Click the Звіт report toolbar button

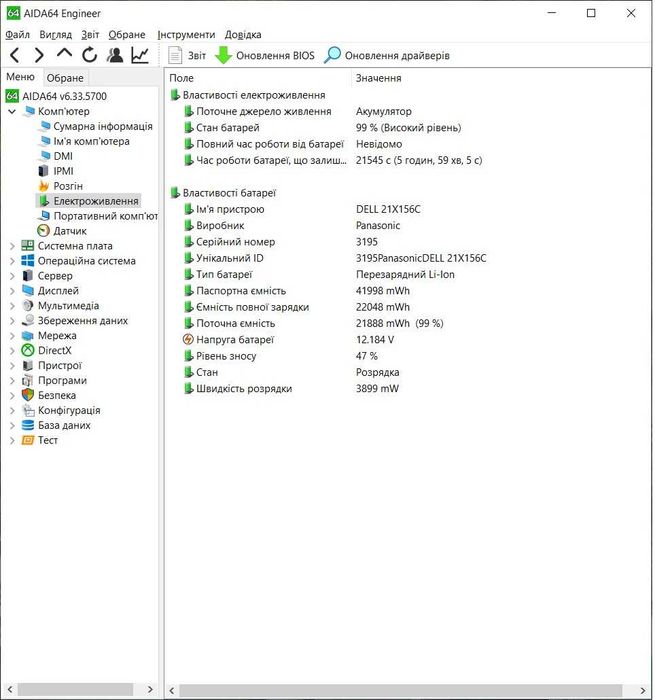pyautogui.click(x=187, y=55)
